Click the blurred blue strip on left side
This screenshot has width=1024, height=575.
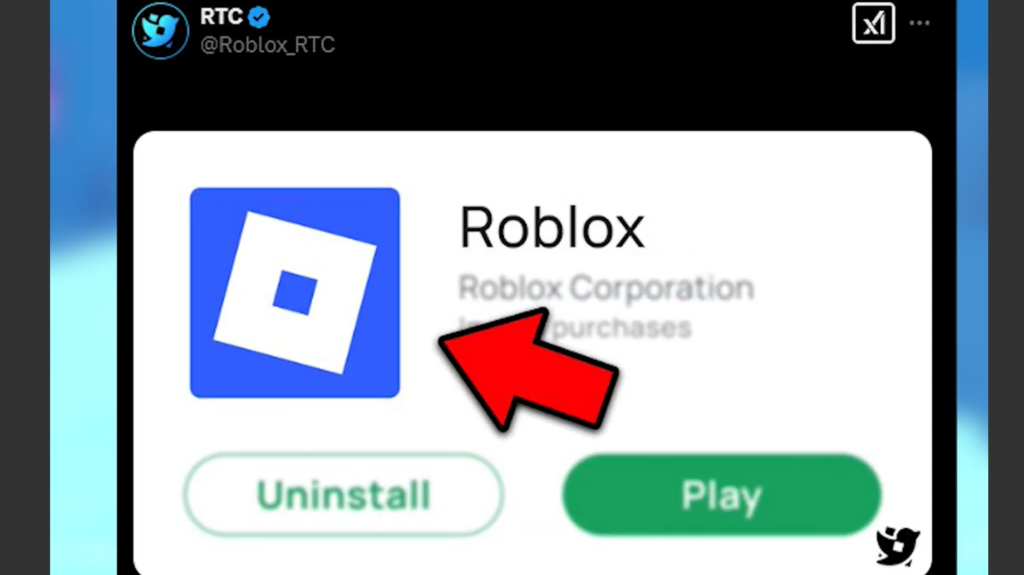pos(84,288)
